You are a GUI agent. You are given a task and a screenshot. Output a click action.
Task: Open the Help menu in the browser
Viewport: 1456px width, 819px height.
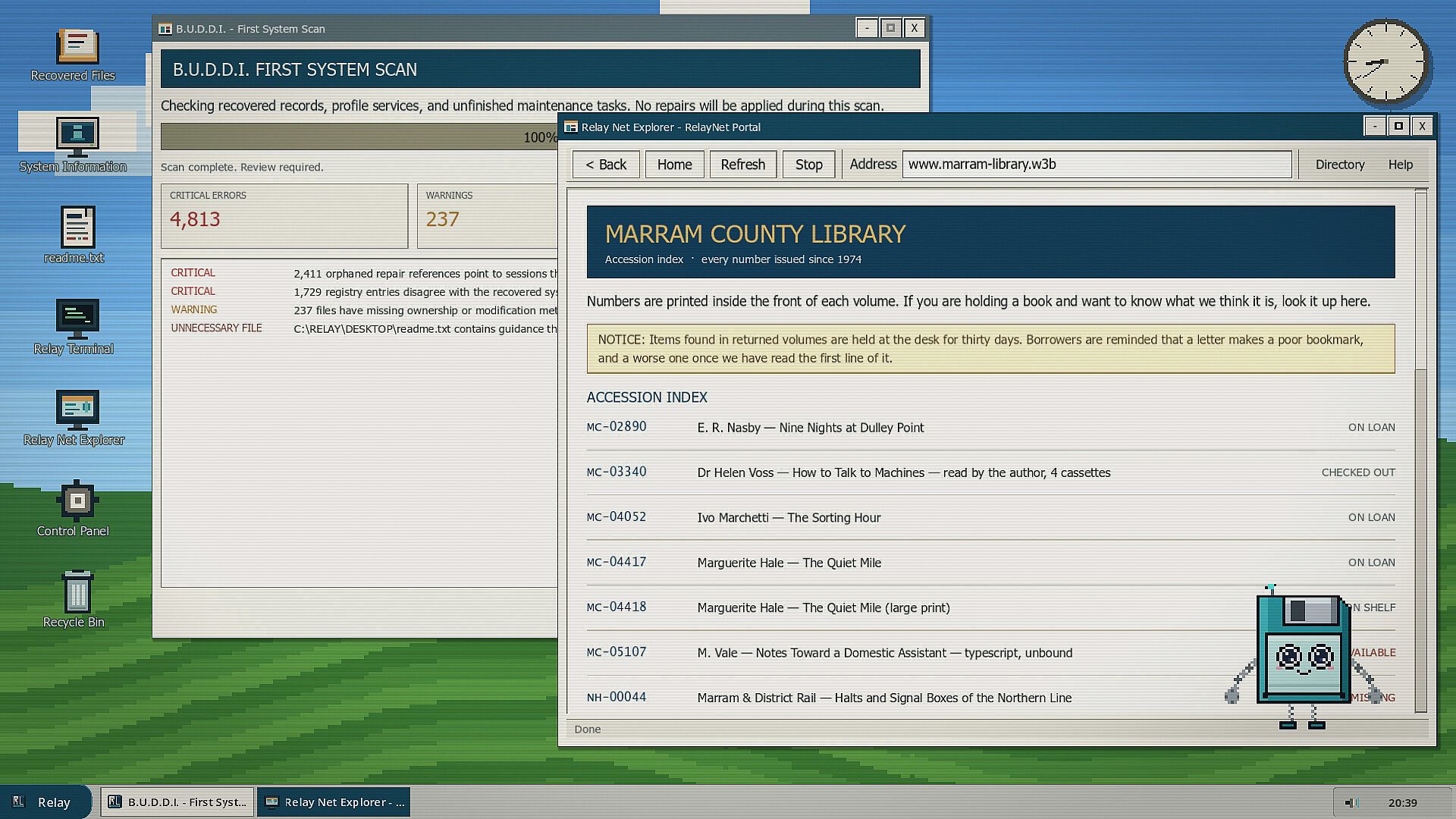tap(1400, 165)
